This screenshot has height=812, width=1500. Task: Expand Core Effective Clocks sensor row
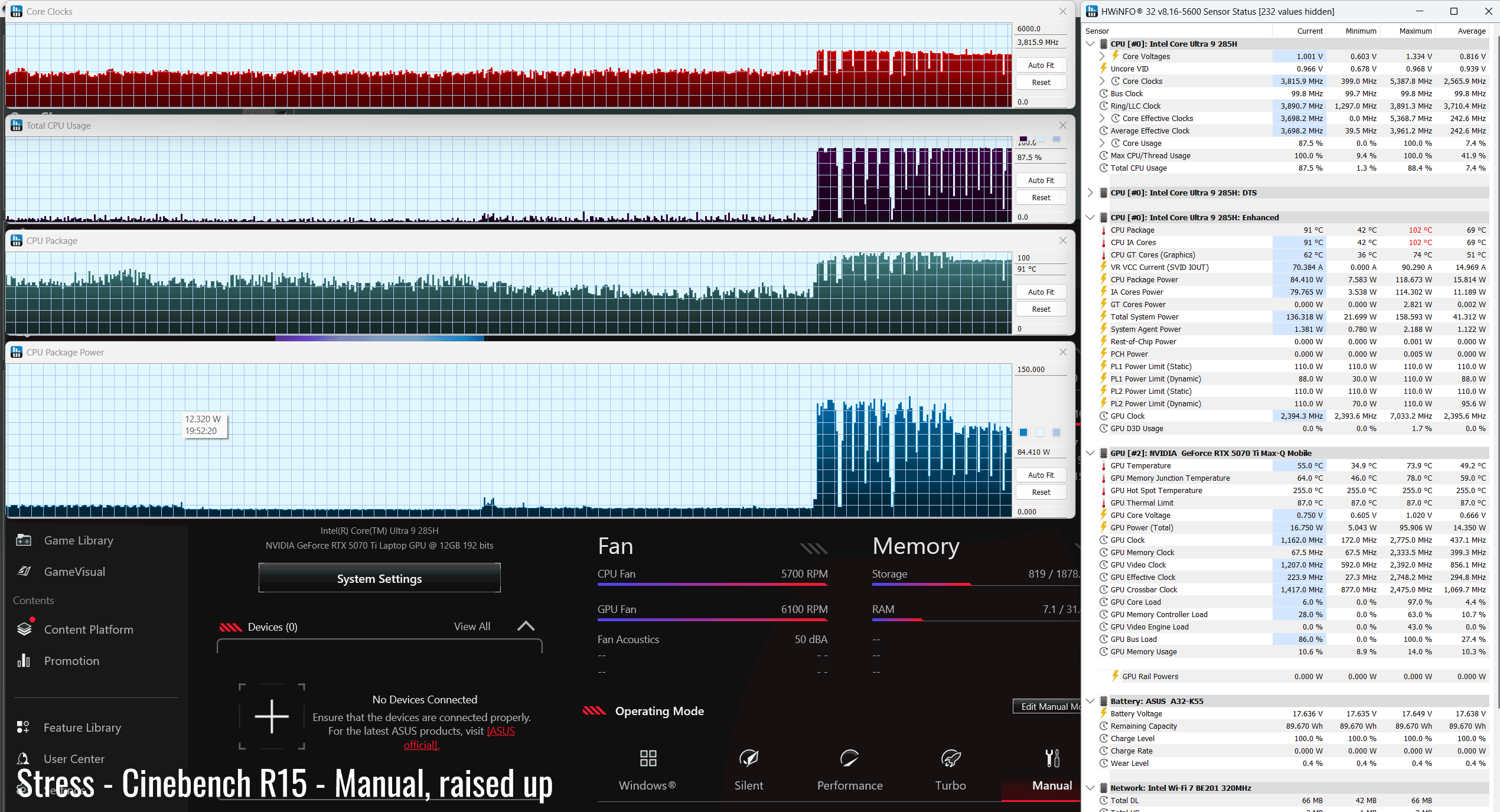coord(1102,118)
